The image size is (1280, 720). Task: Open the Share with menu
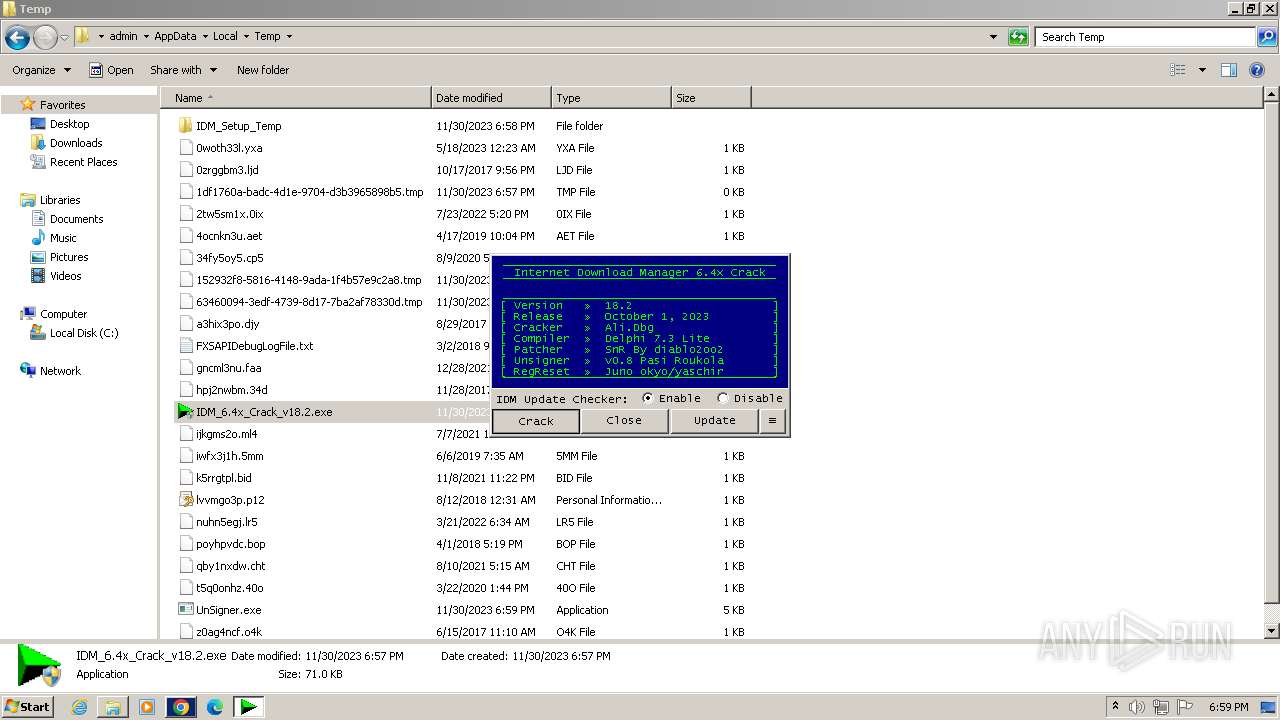183,70
